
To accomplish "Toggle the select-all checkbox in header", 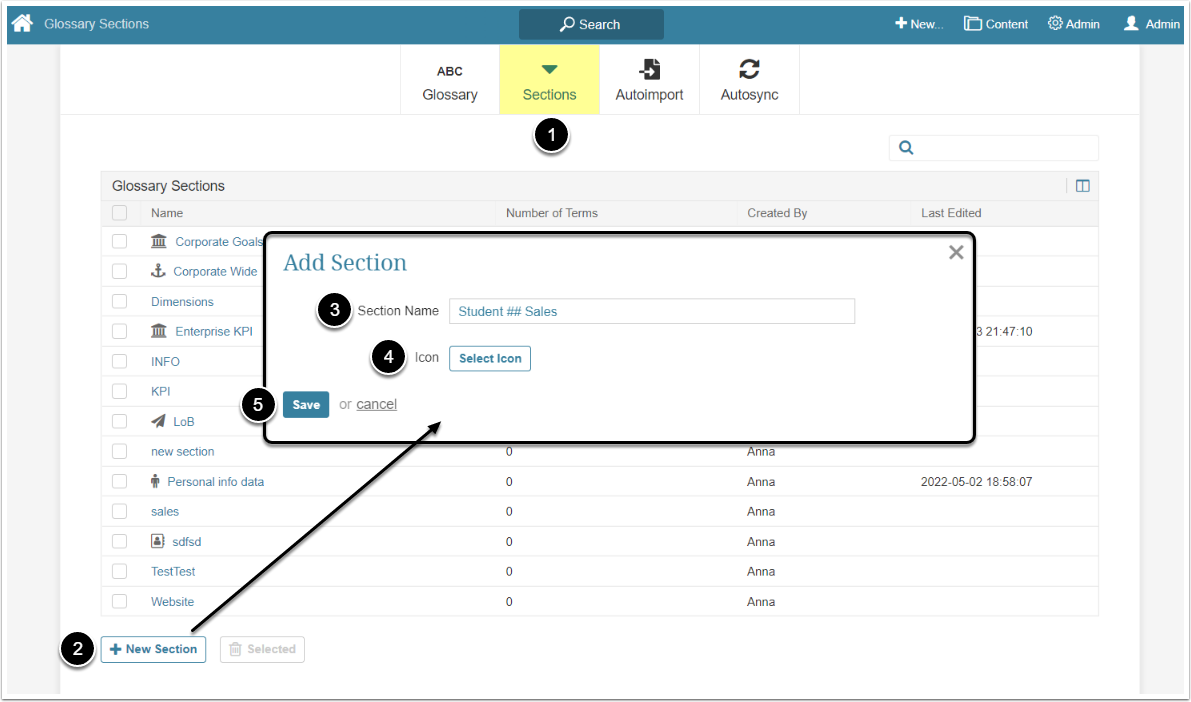I will click(x=119, y=213).
